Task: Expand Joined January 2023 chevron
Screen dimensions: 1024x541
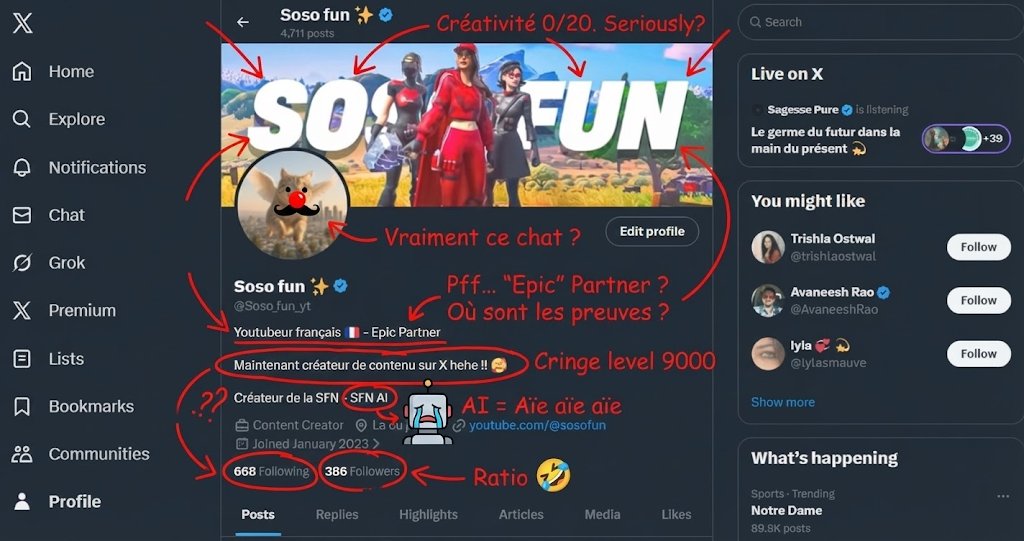Action: 376,443
